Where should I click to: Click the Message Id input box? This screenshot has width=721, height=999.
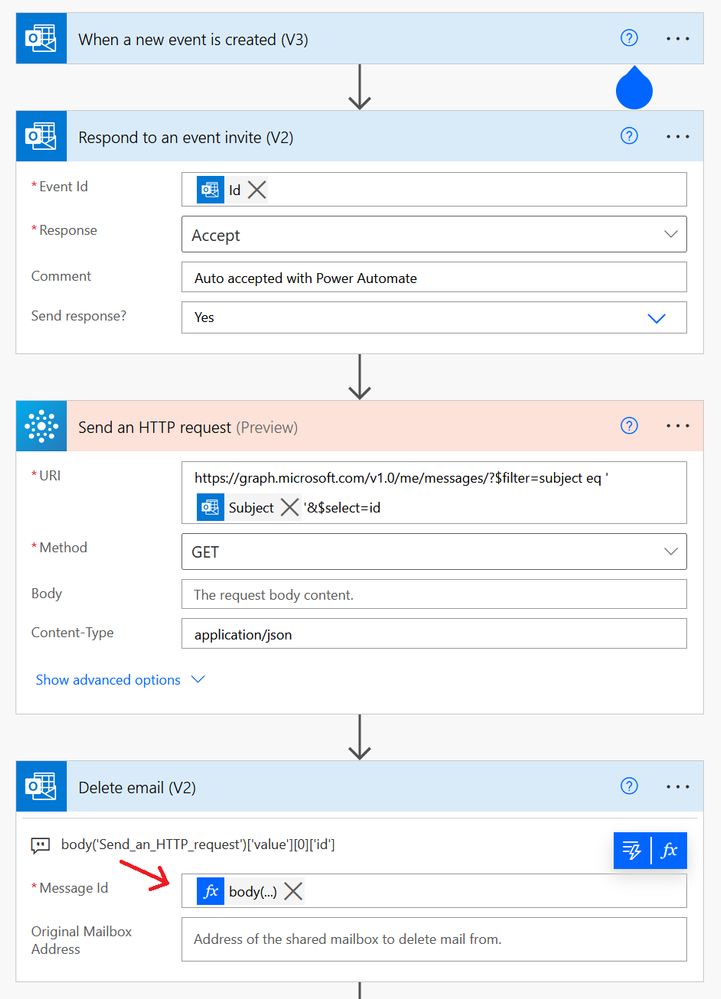pyautogui.click(x=434, y=891)
